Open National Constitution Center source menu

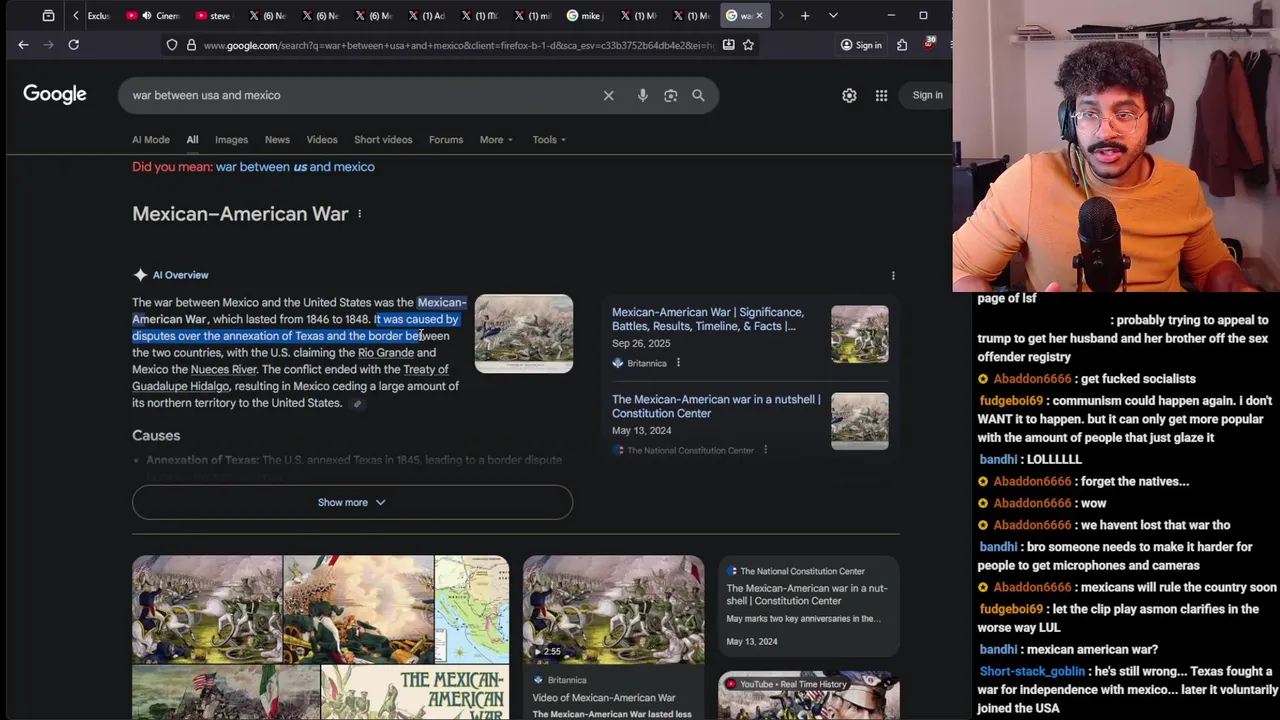765,450
